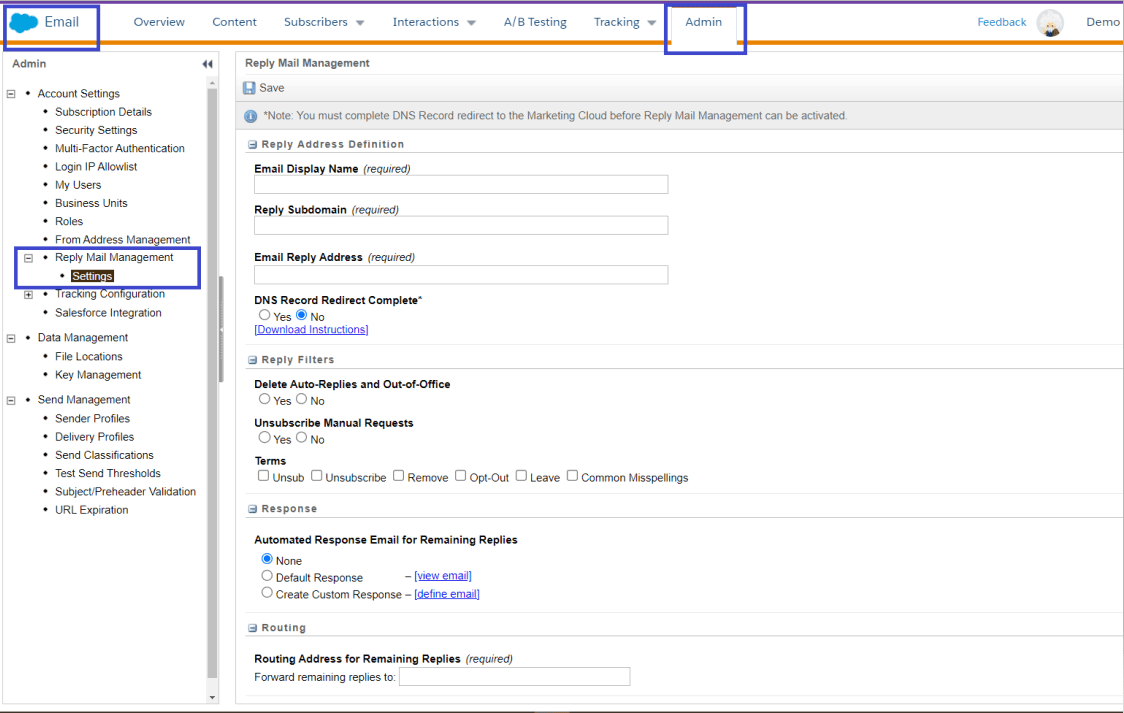The width and height of the screenshot is (1124, 713).
Task: Collapse the Admin sidebar with double-arrow icon
Action: (207, 64)
